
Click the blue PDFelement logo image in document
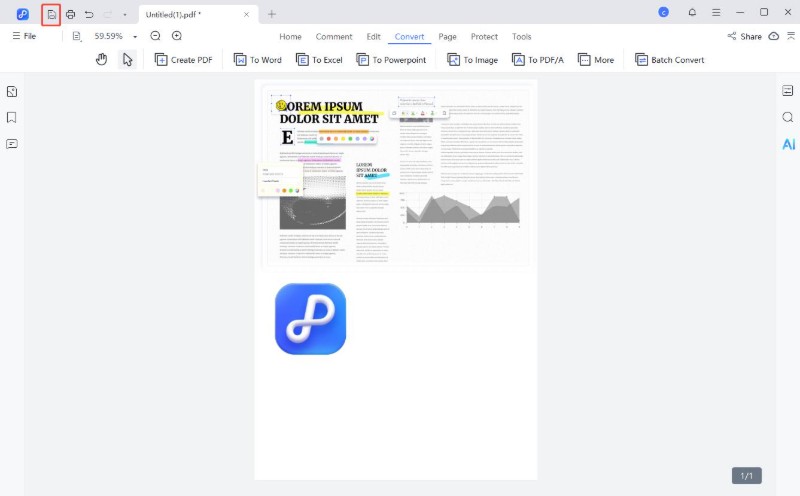(x=310, y=319)
